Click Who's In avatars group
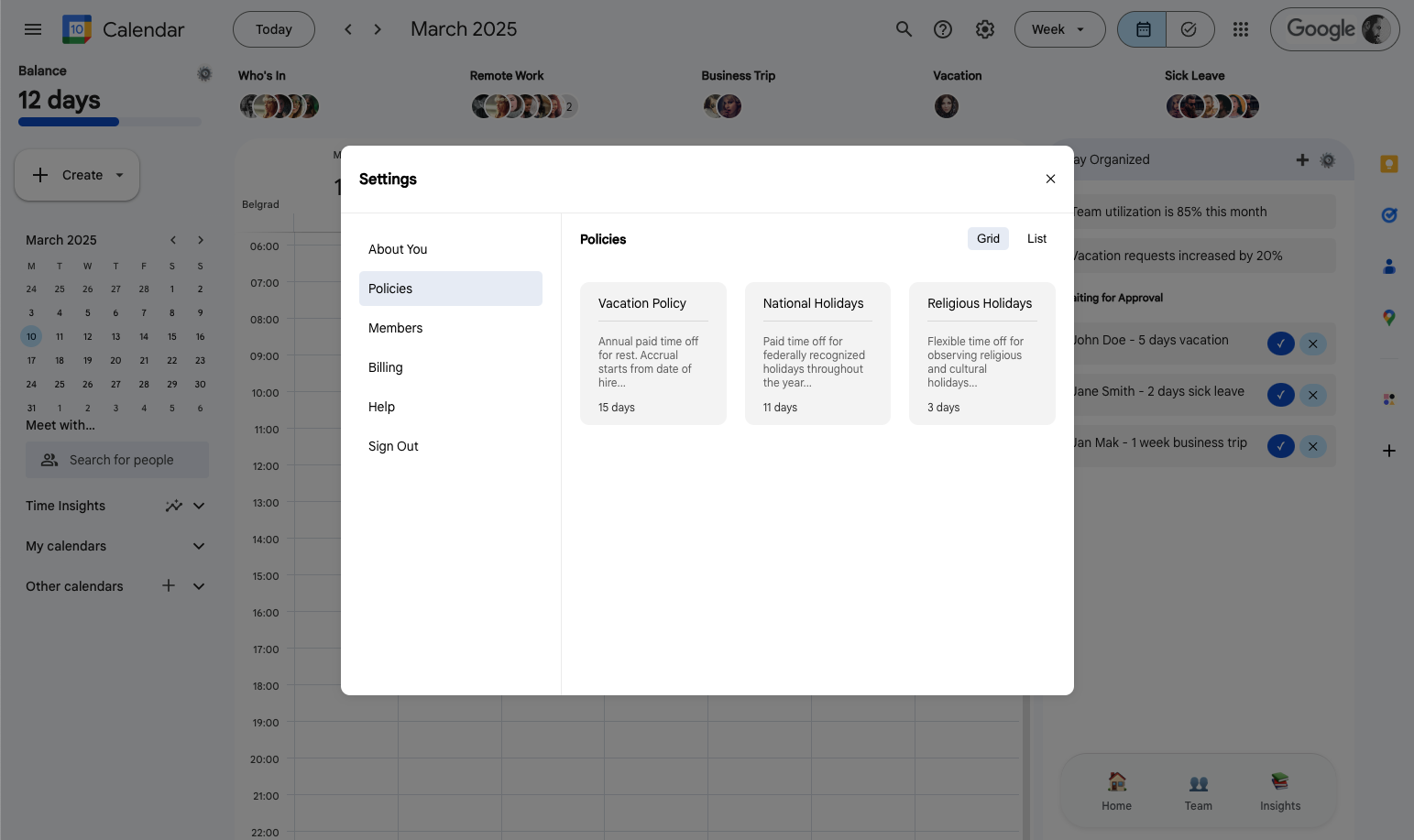 [280, 106]
